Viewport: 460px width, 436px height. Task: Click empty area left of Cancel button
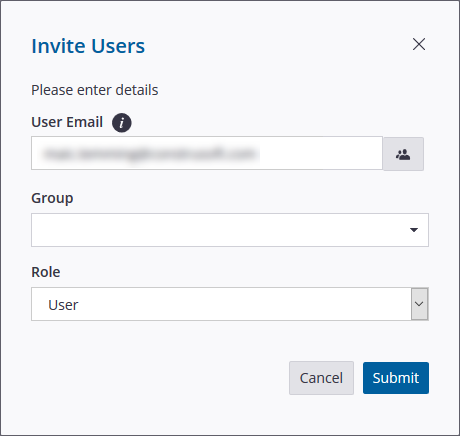coord(160,378)
